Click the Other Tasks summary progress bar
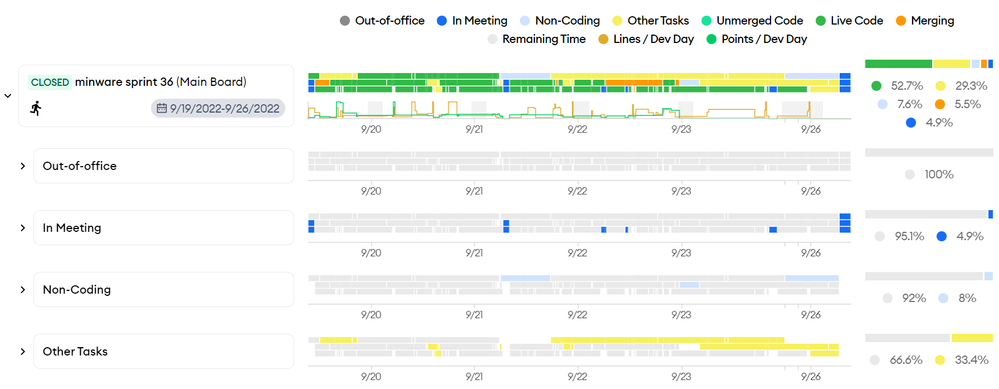The width and height of the screenshot is (999, 389). pos(929,338)
